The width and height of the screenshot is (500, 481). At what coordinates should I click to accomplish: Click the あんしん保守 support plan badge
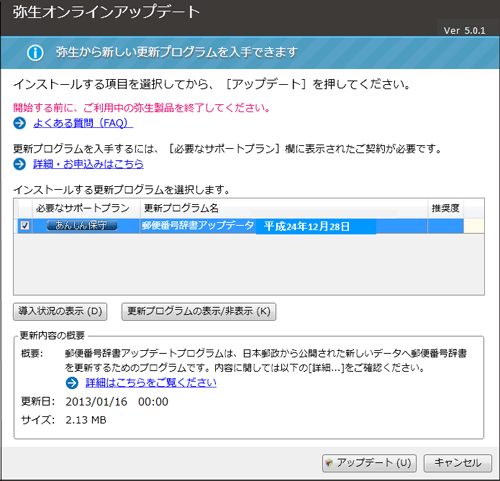click(82, 226)
